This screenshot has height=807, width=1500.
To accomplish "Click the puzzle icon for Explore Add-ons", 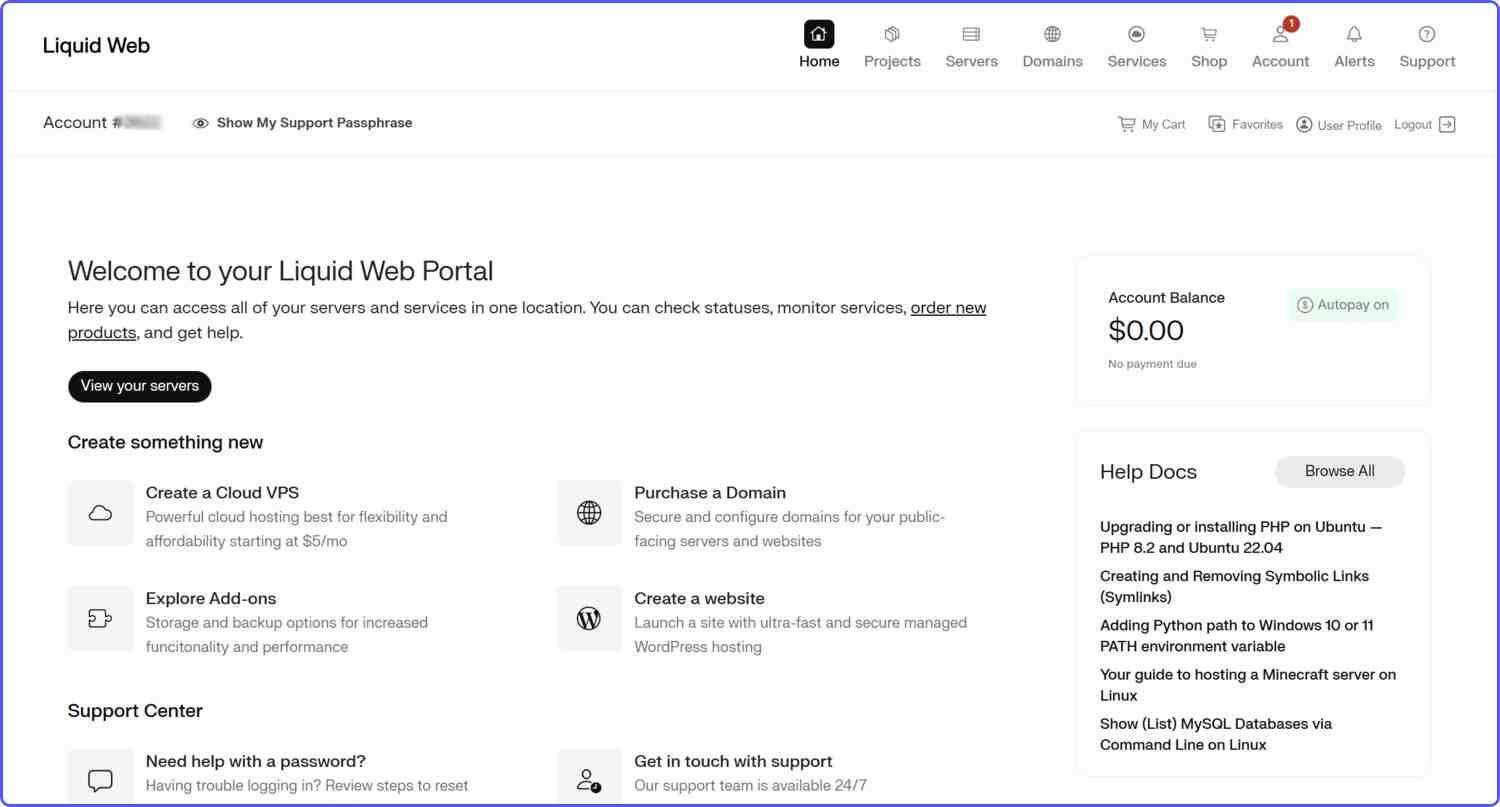I will [x=100, y=619].
